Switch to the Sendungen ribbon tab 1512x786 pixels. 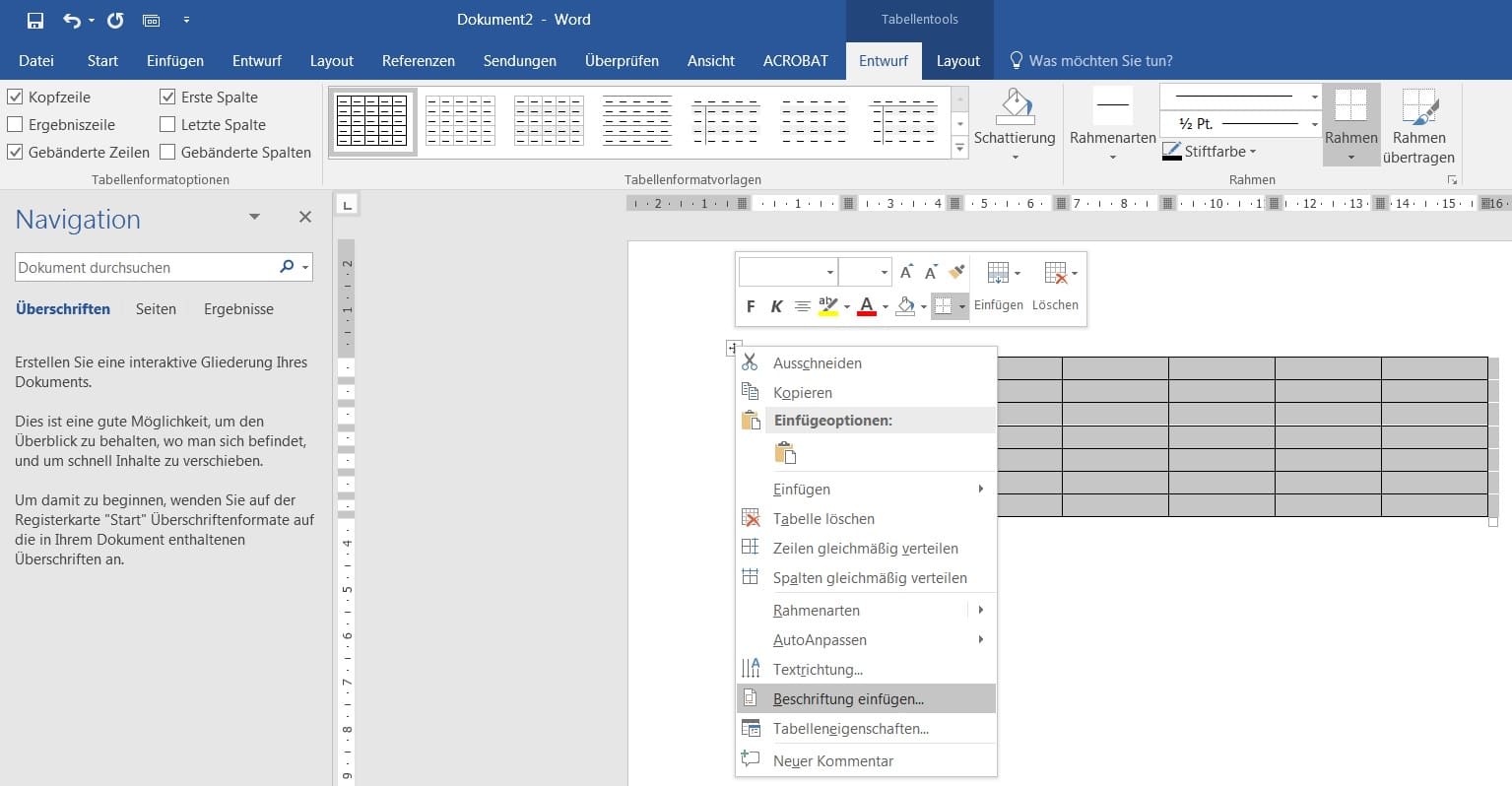[519, 60]
